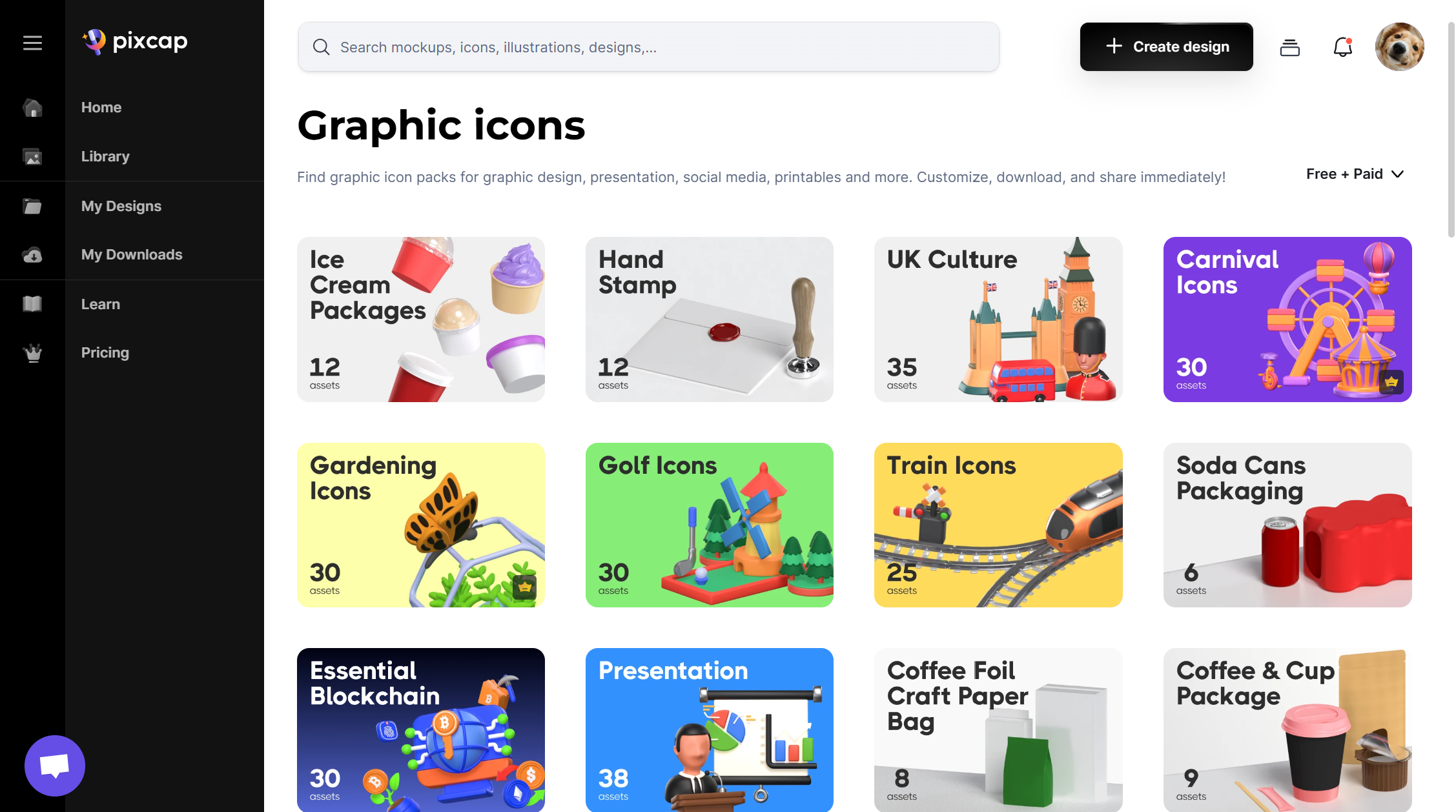Click the search input field

pos(648,47)
